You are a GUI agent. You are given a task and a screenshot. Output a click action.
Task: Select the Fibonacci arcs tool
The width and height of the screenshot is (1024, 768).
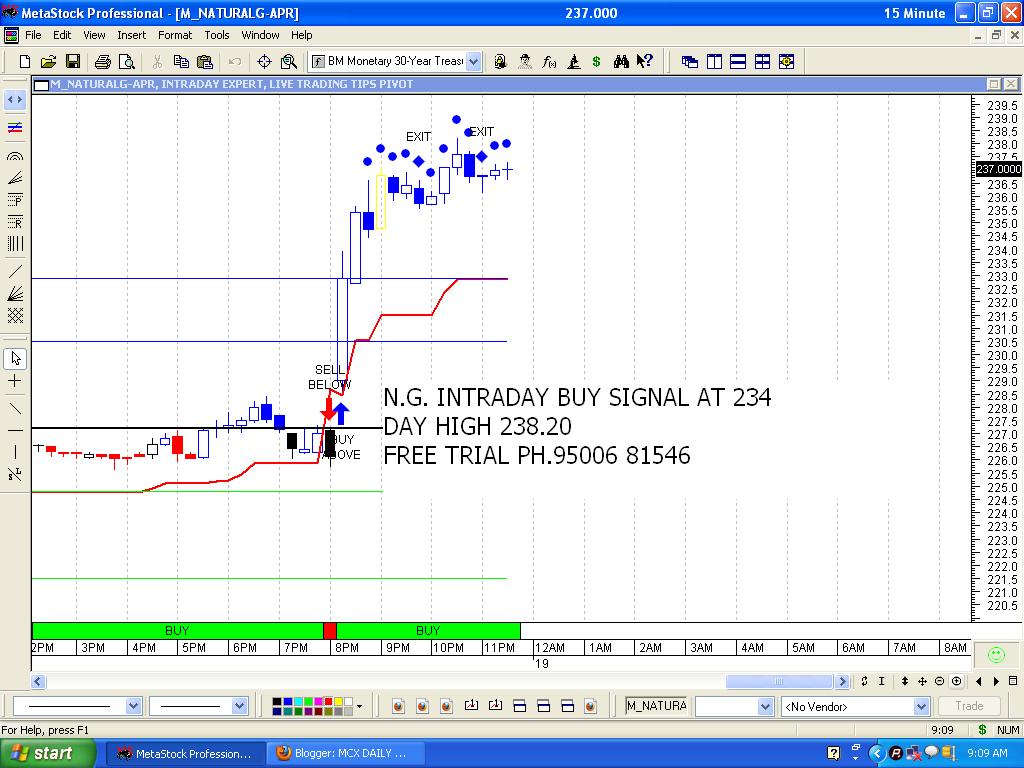point(15,155)
